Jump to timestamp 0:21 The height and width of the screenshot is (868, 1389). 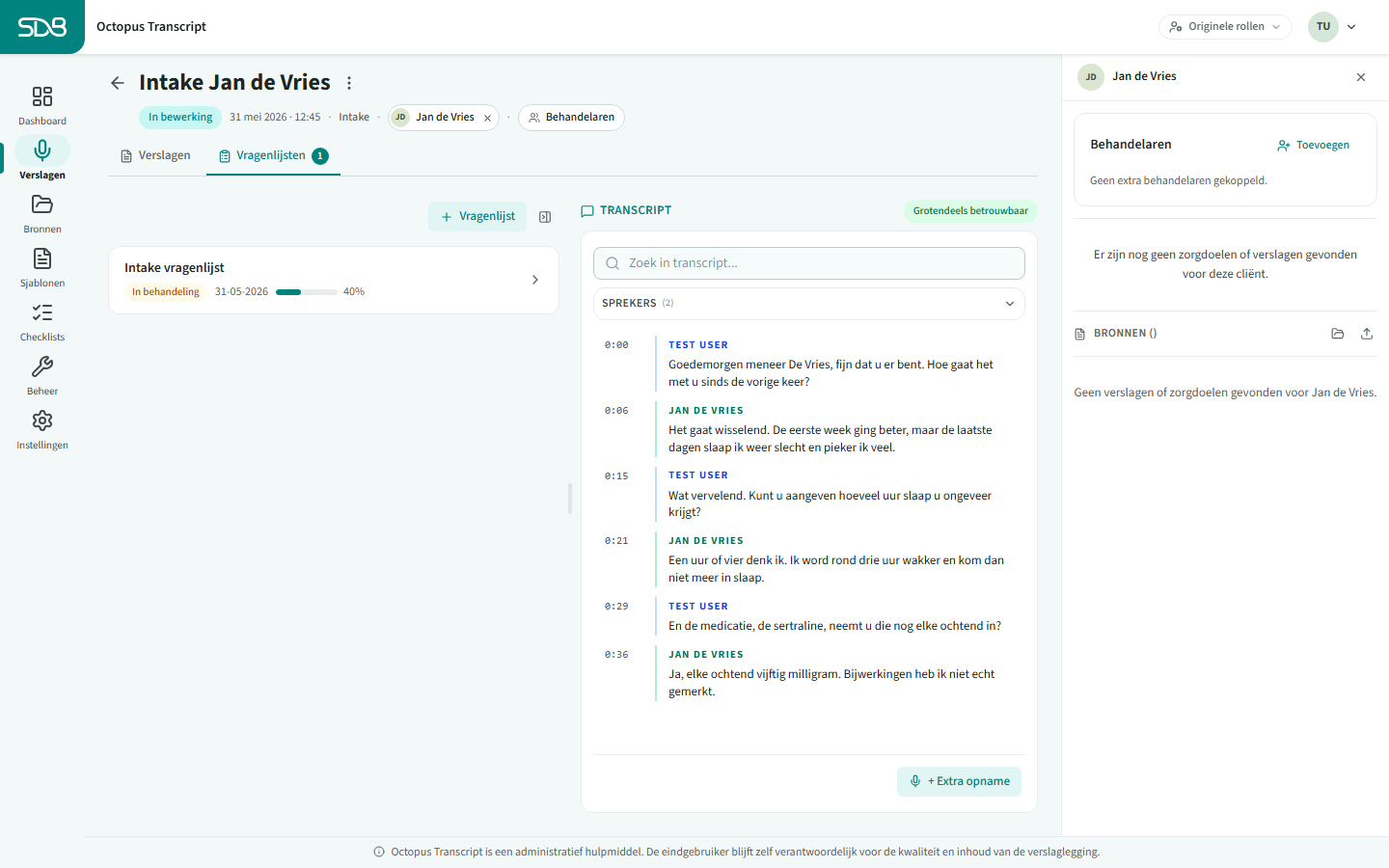616,541
